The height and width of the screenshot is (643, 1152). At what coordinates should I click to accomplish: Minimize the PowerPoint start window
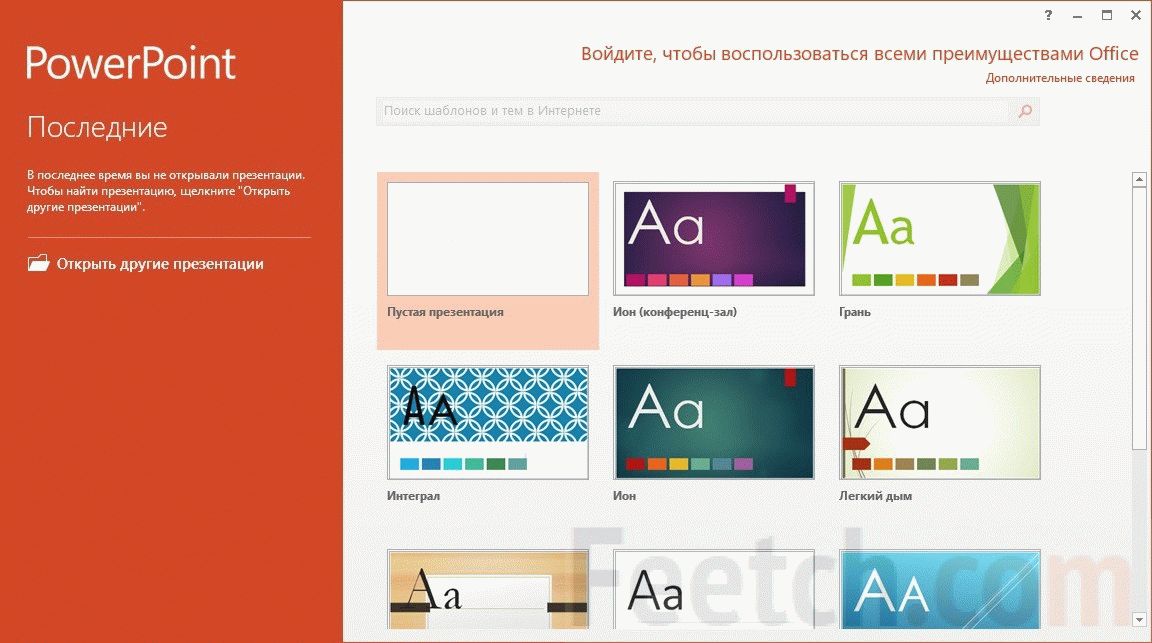[x=1077, y=15]
